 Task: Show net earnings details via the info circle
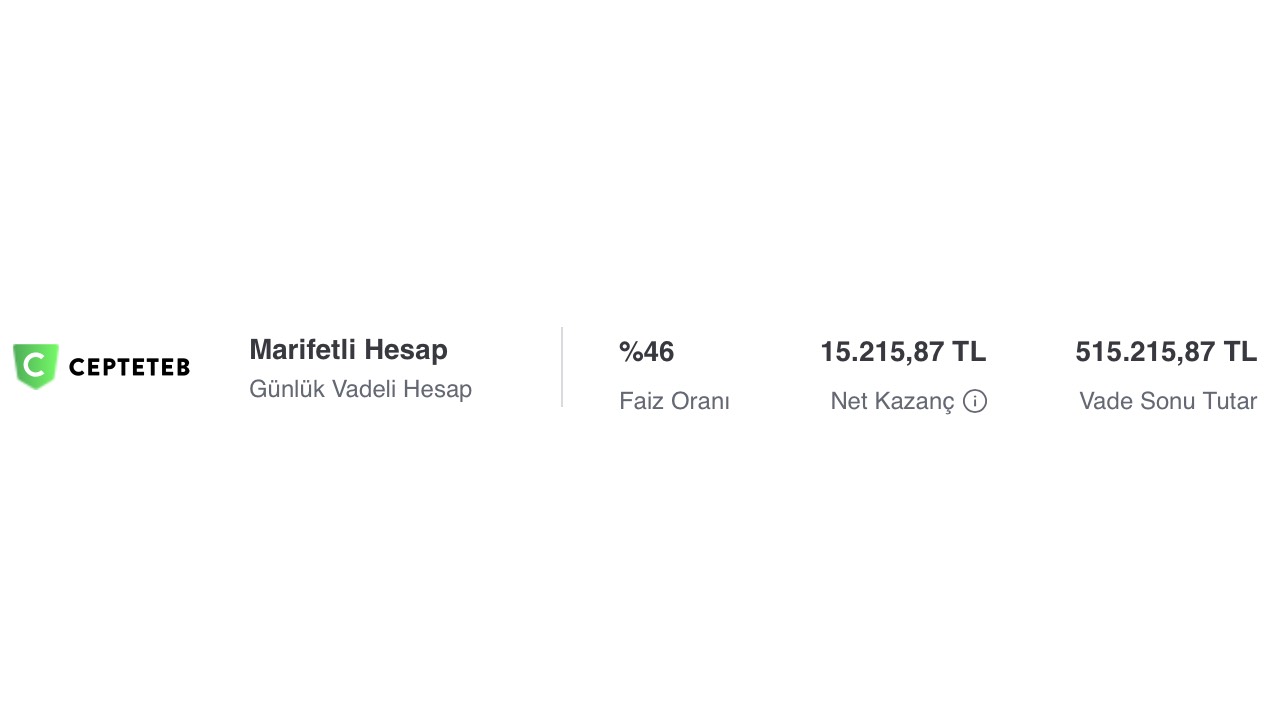click(975, 401)
